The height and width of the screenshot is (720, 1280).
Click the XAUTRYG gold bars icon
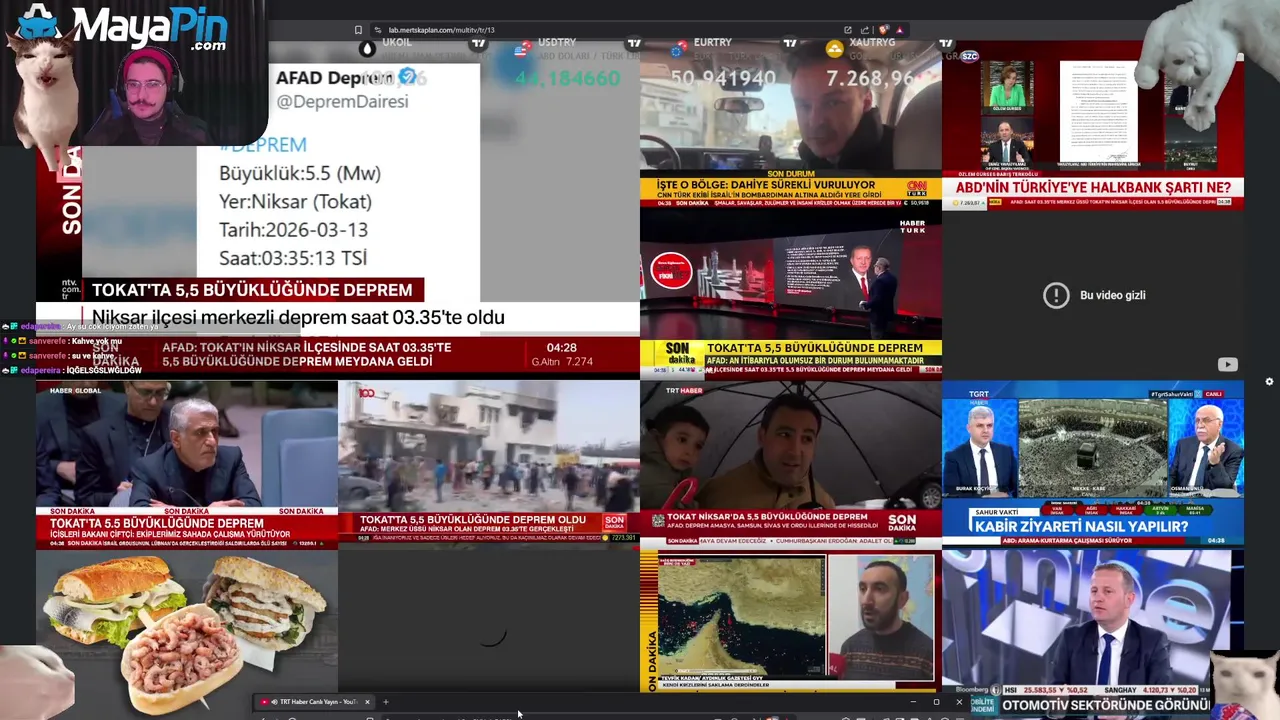pyautogui.click(x=835, y=48)
